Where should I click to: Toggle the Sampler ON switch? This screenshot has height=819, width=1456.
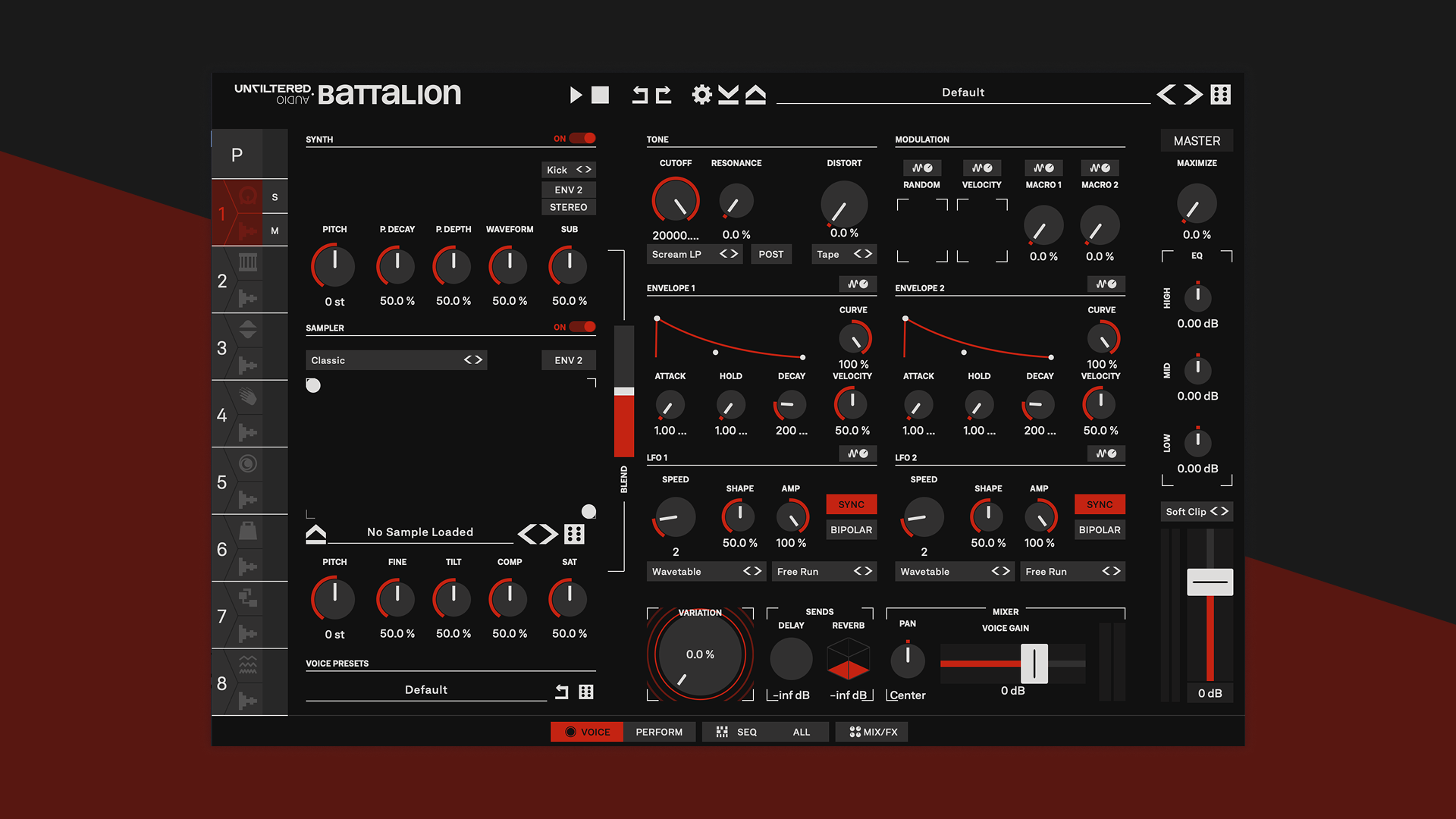(582, 327)
